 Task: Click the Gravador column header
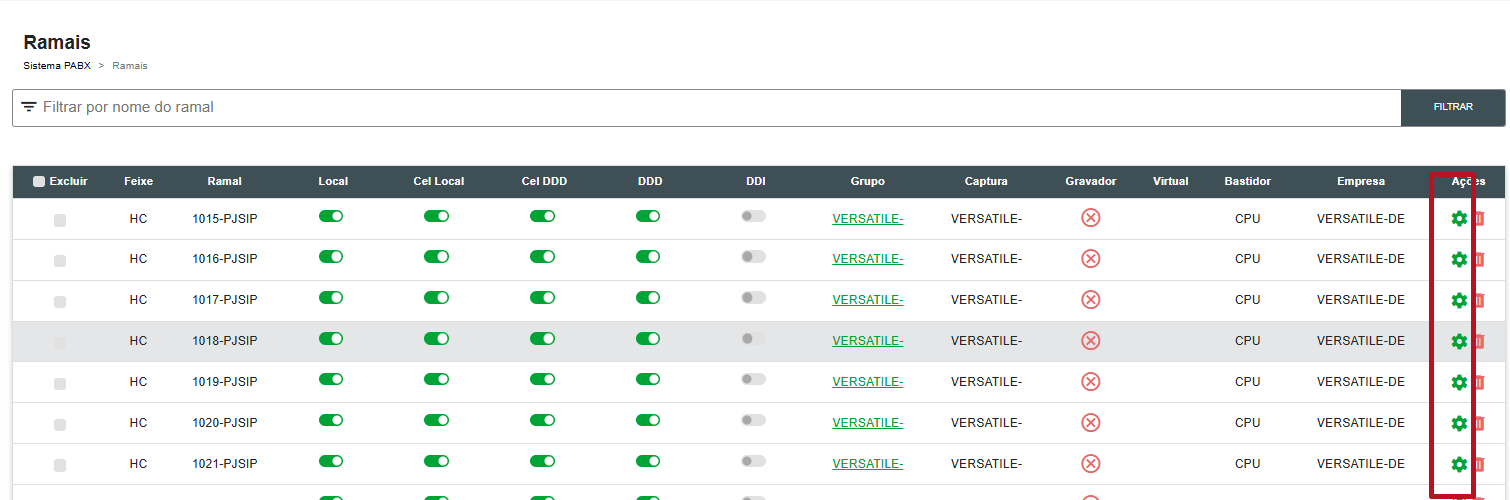(1091, 182)
